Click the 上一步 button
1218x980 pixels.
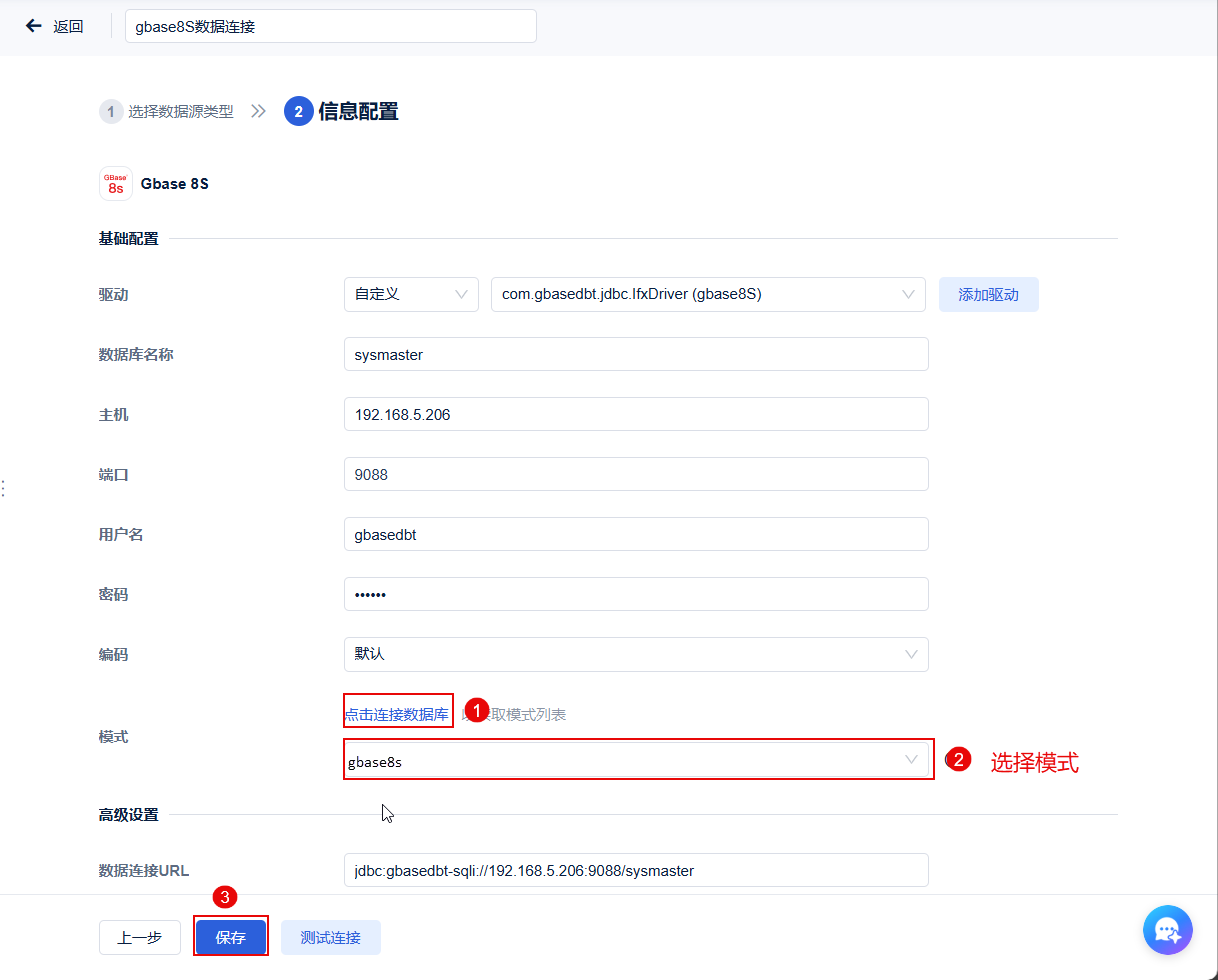140,938
